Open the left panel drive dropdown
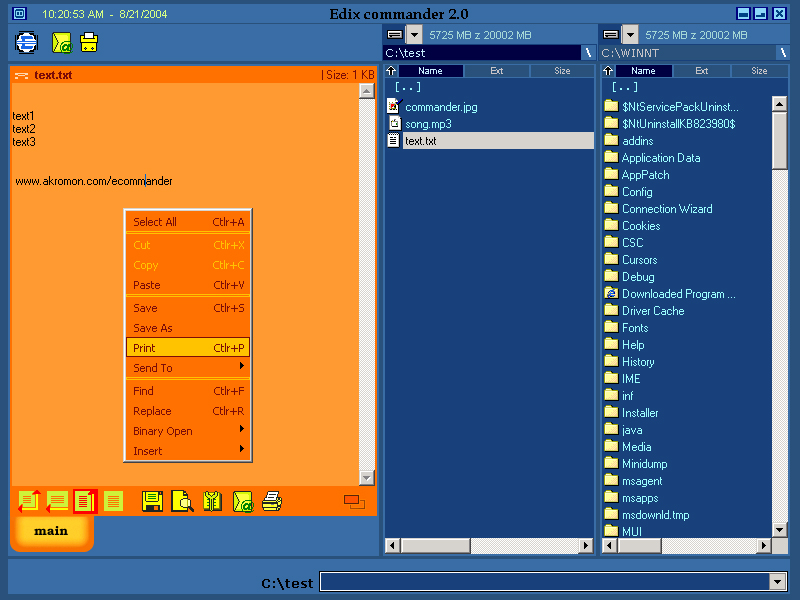The height and width of the screenshot is (600, 800). tap(414, 35)
